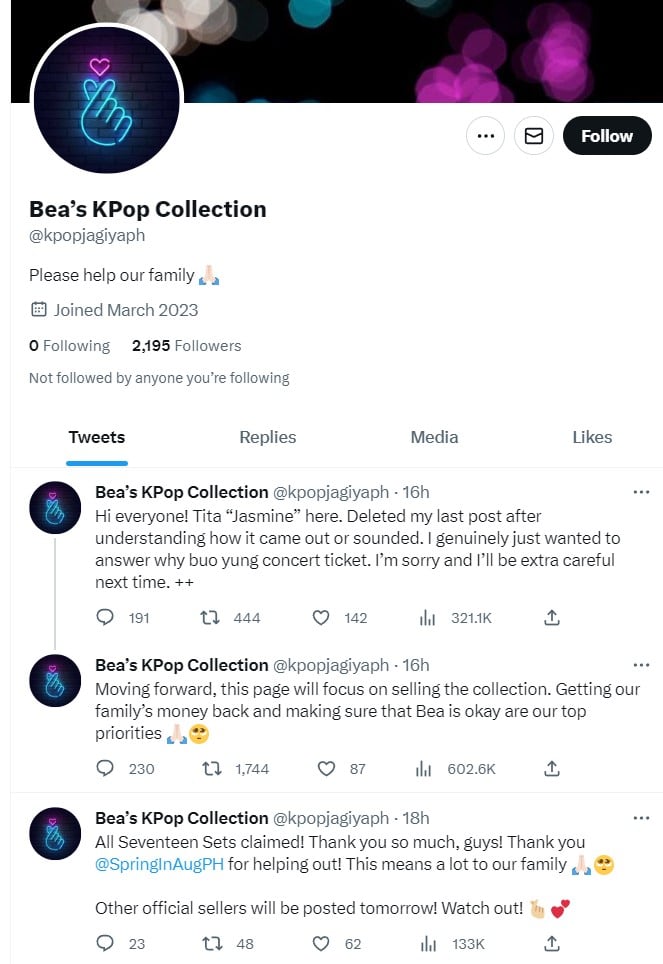The height and width of the screenshot is (964, 663).
Task: Like the tweet with 142 likes
Action: tap(321, 618)
